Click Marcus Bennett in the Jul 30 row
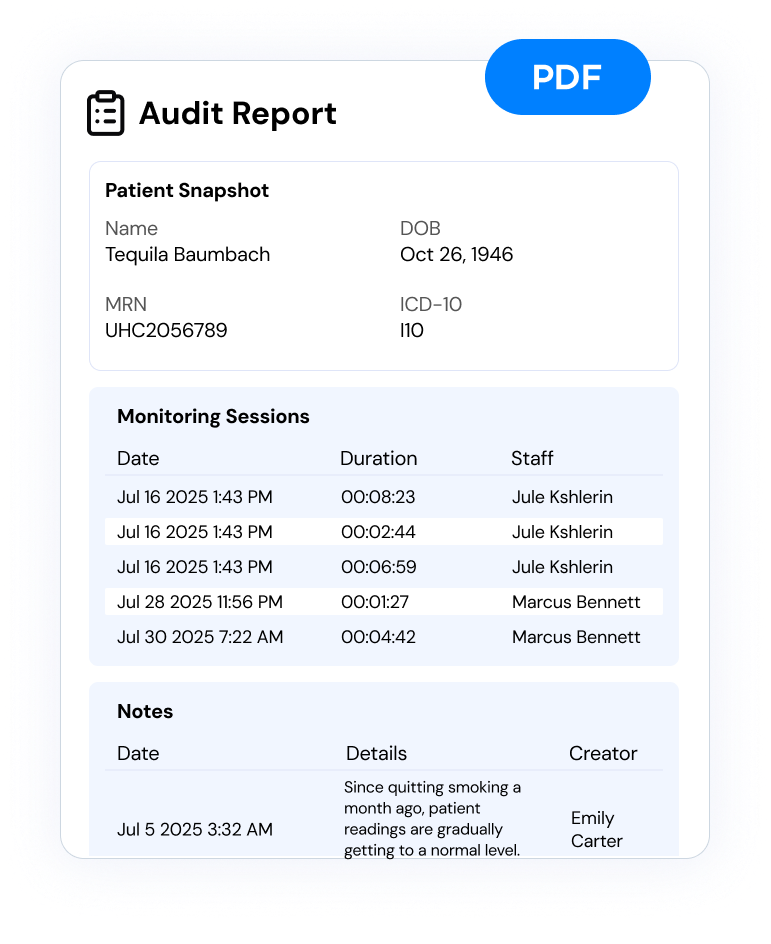Image resolution: width=771 pixels, height=944 pixels. point(576,636)
